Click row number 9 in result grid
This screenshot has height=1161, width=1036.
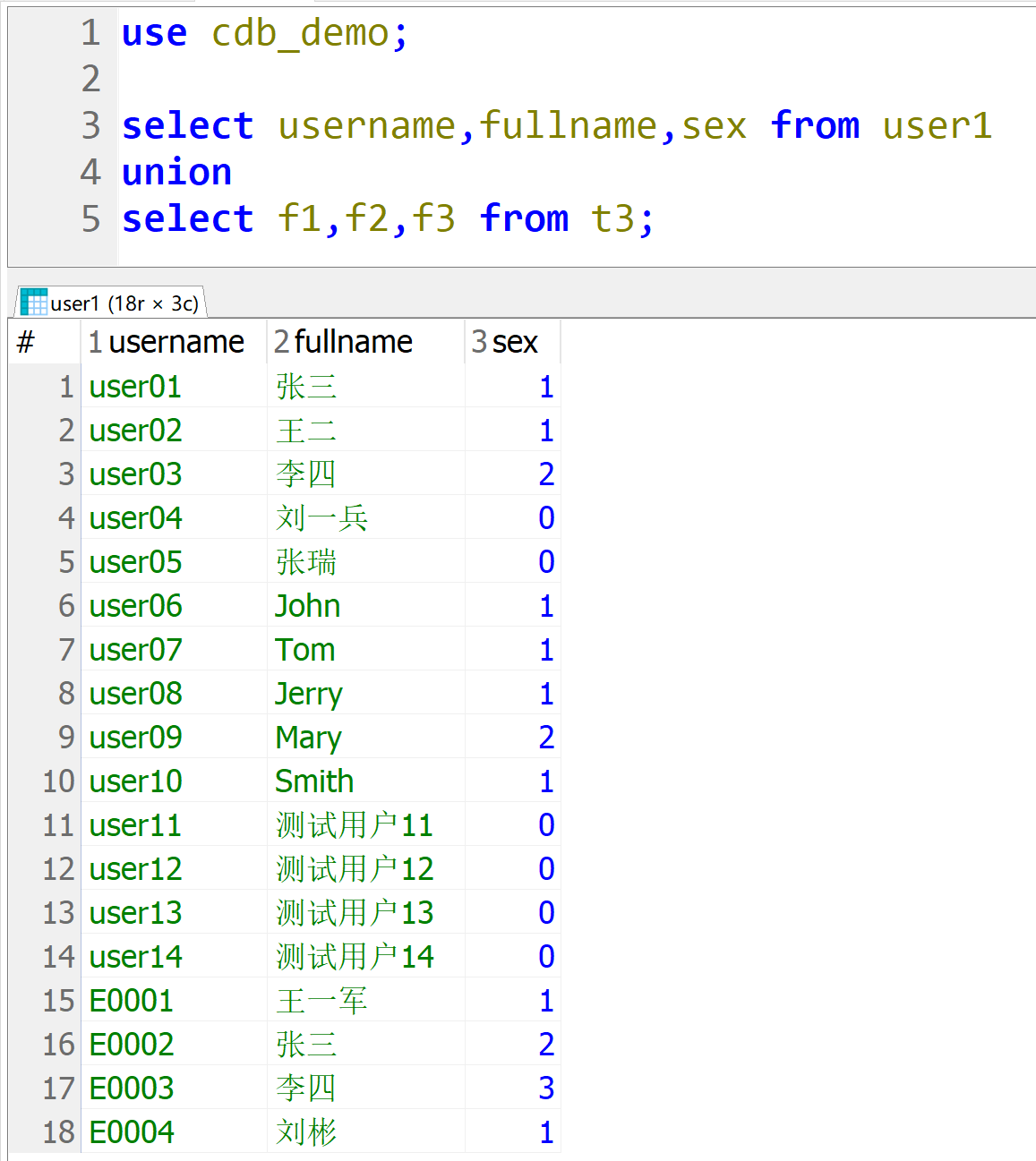tap(66, 738)
